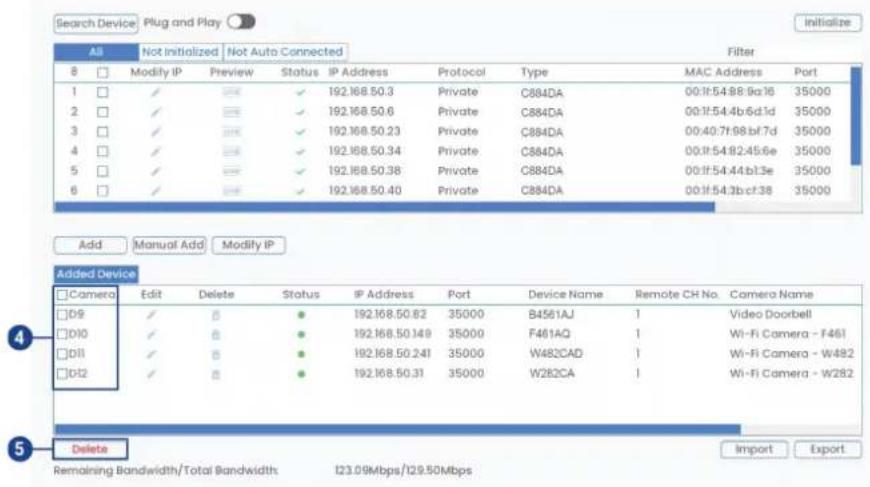Click Modify IP pencil for 192.168.50.6
The height and width of the screenshot is (487, 870).
click(x=156, y=112)
